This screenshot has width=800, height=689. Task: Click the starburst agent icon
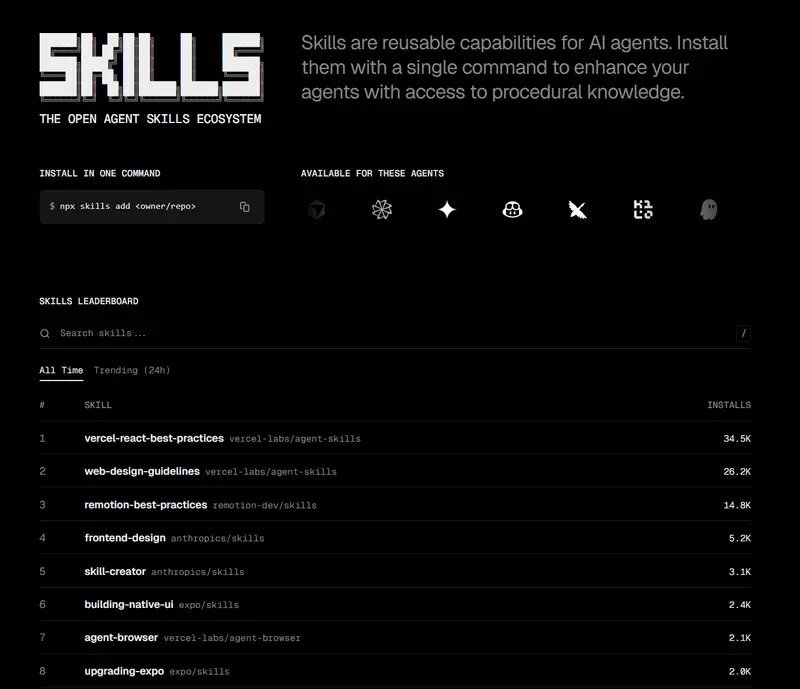tap(382, 210)
